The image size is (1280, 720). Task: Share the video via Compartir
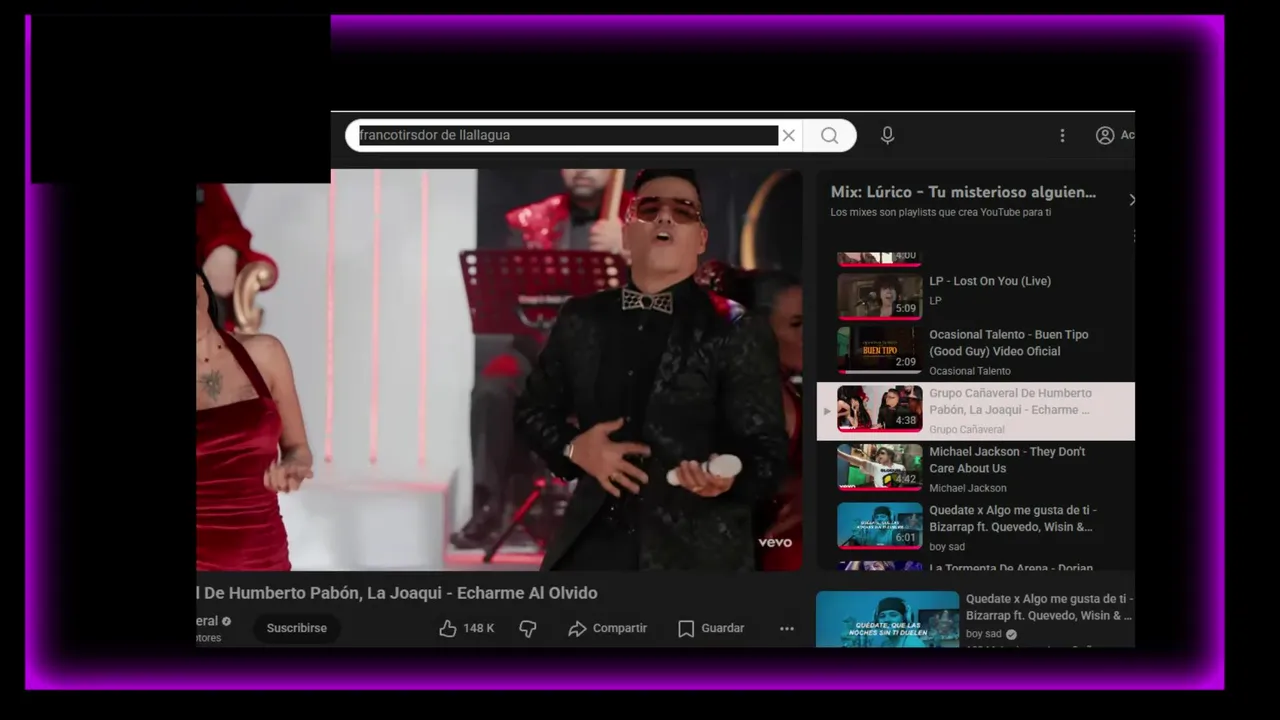click(607, 628)
